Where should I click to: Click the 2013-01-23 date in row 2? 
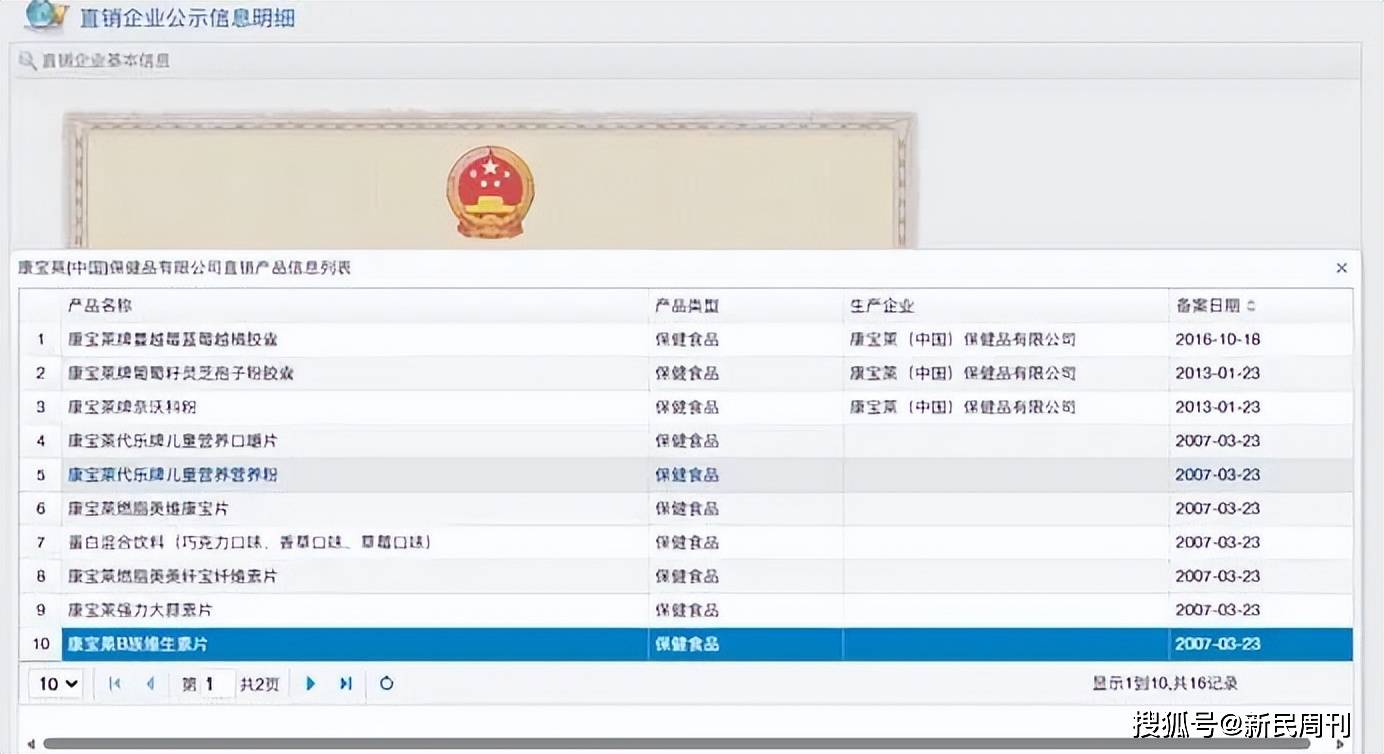(1218, 374)
